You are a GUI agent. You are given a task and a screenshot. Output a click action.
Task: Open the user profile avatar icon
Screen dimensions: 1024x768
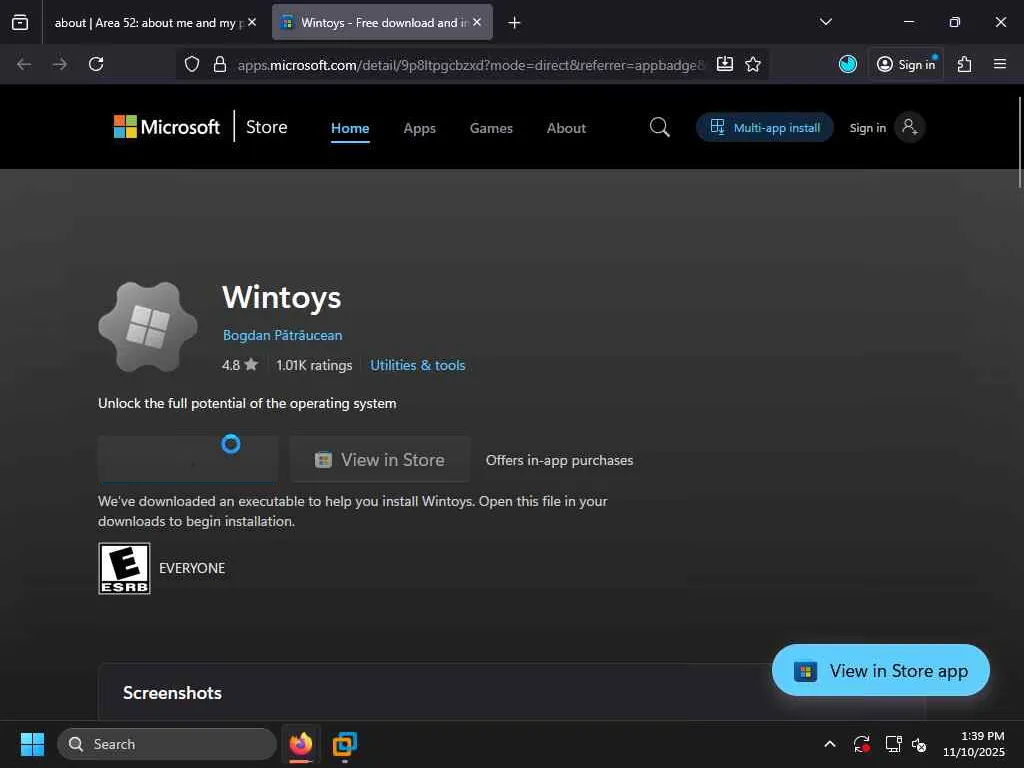909,127
